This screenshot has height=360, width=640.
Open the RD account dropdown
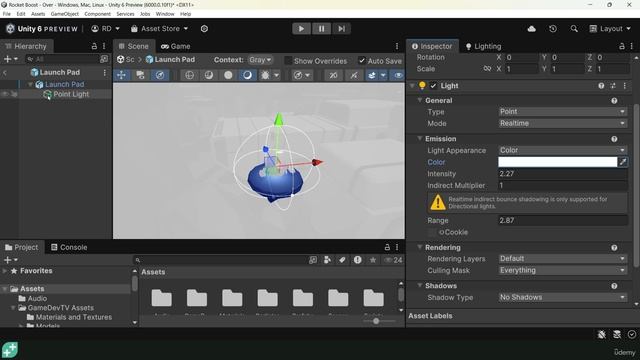click(105, 29)
